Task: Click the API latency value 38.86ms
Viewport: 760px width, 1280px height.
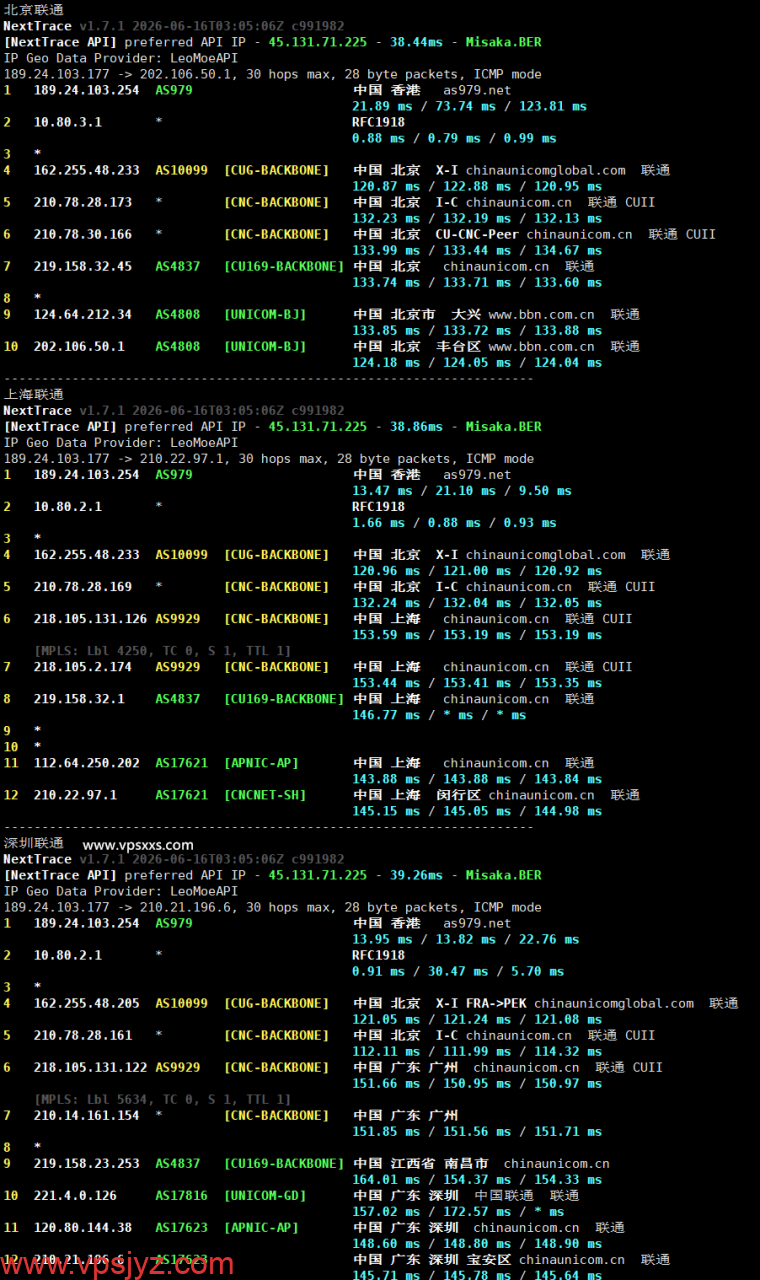Action: [417, 426]
